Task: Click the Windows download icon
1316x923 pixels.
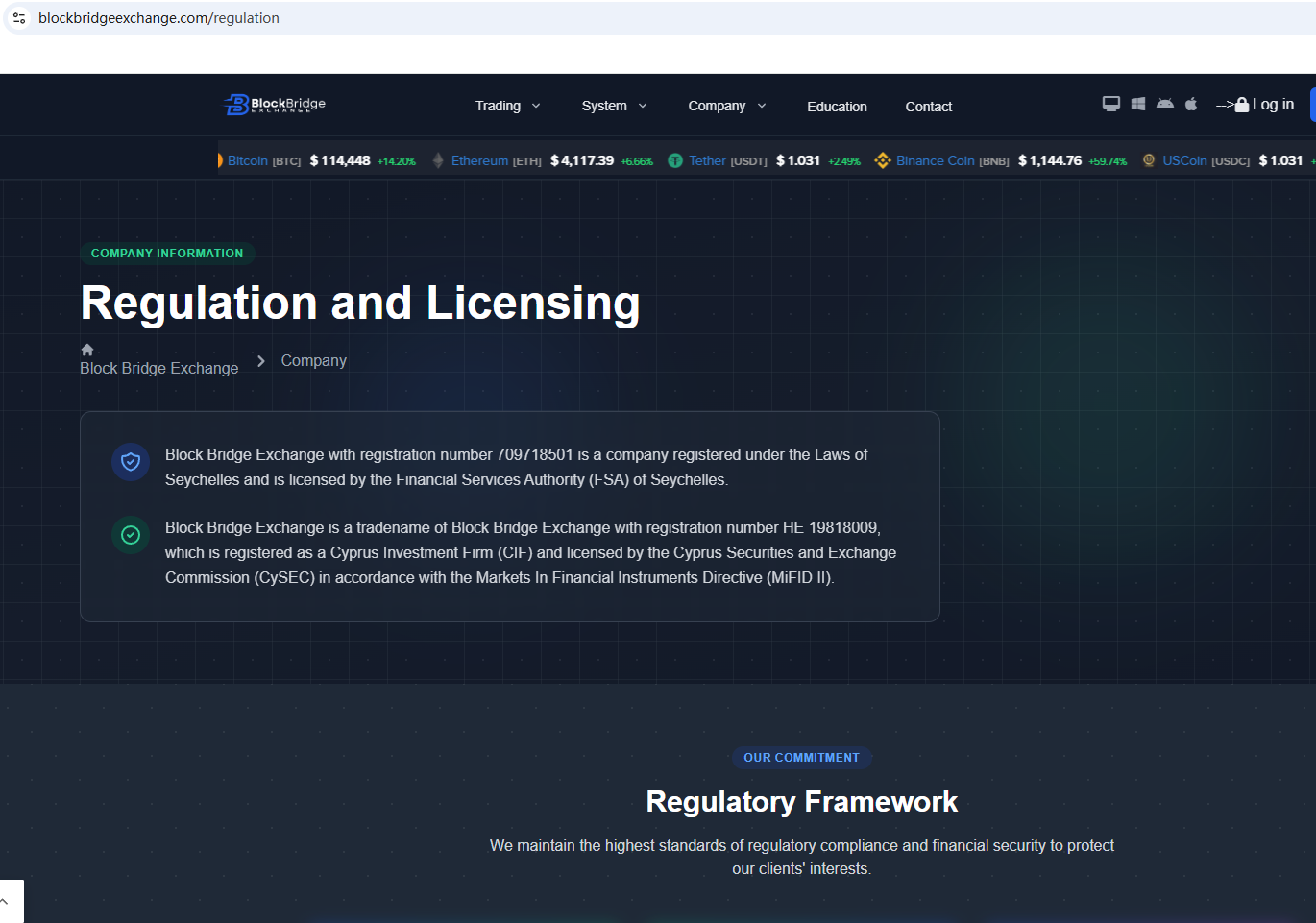Action: pos(1137,104)
